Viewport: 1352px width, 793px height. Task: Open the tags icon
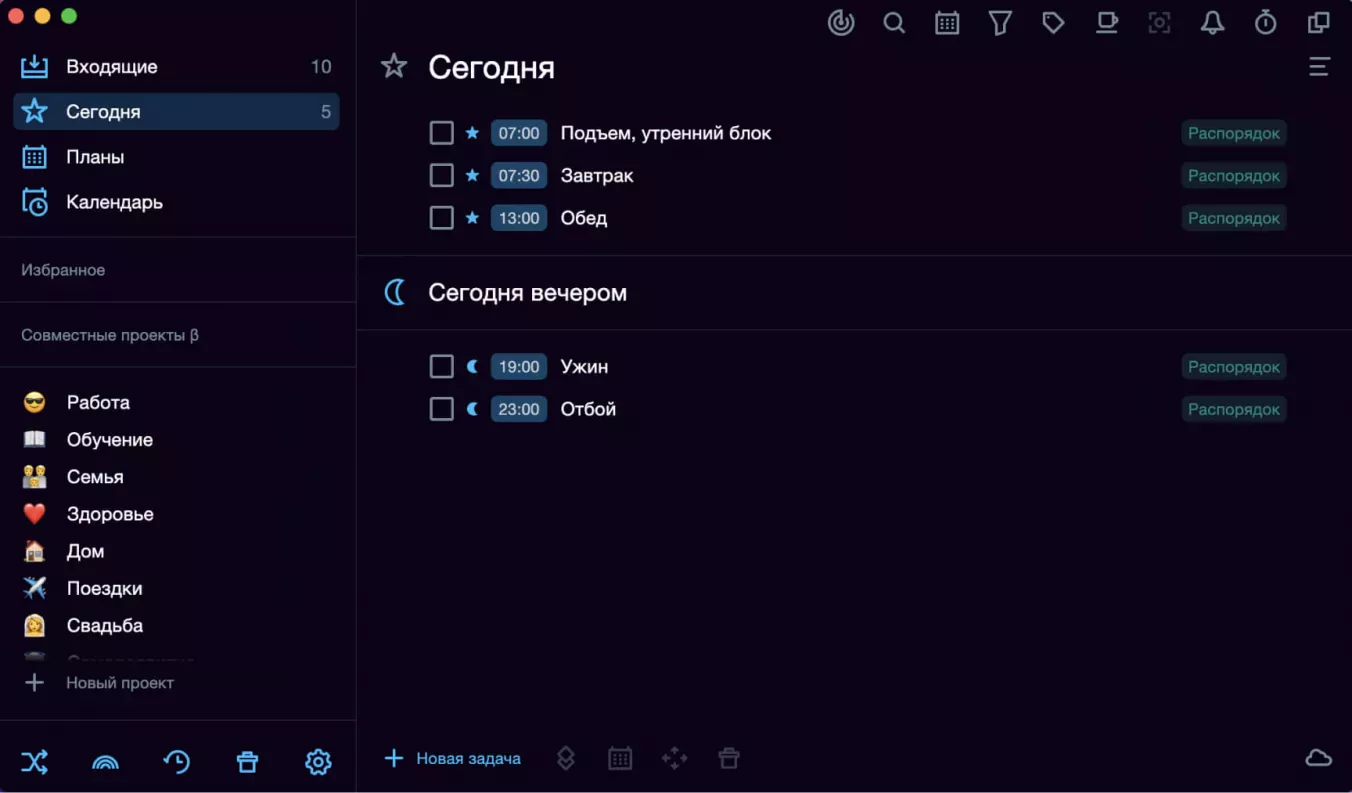click(1053, 23)
